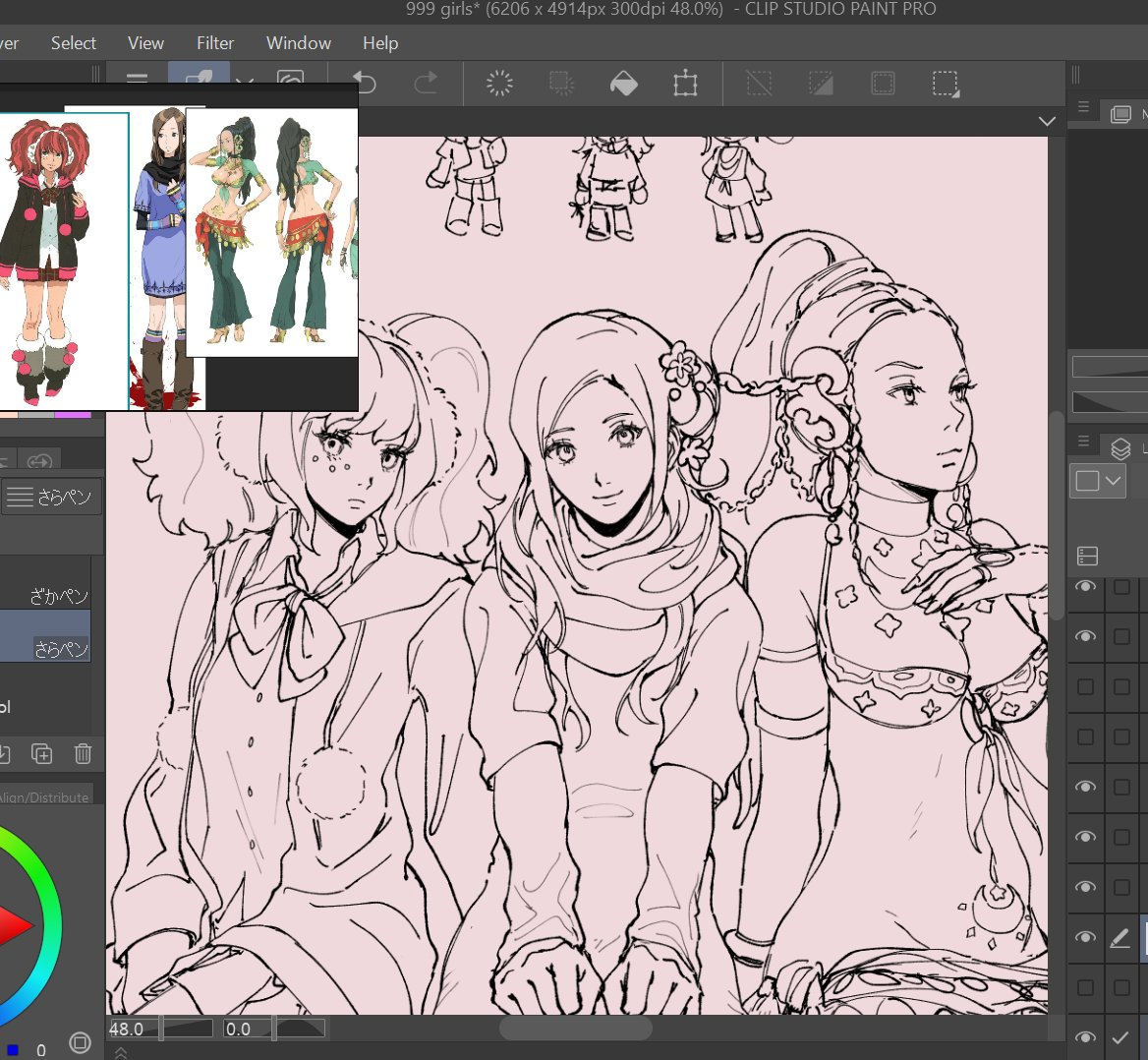This screenshot has width=1148, height=1060.
Task: Show the hidden layer just above checkmark layer
Action: [x=1086, y=987]
